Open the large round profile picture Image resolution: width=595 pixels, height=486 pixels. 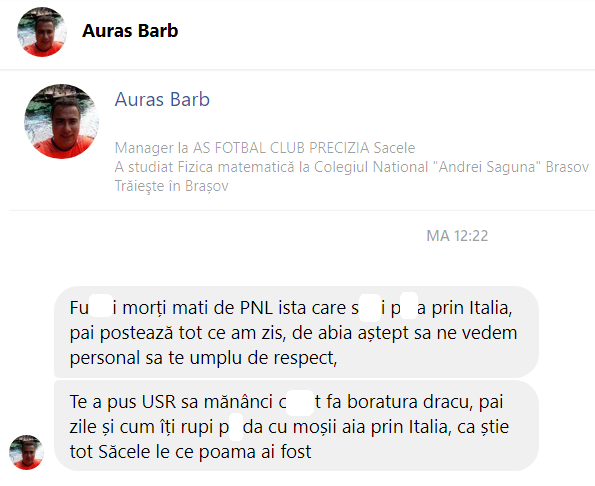pyautogui.click(x=61, y=121)
